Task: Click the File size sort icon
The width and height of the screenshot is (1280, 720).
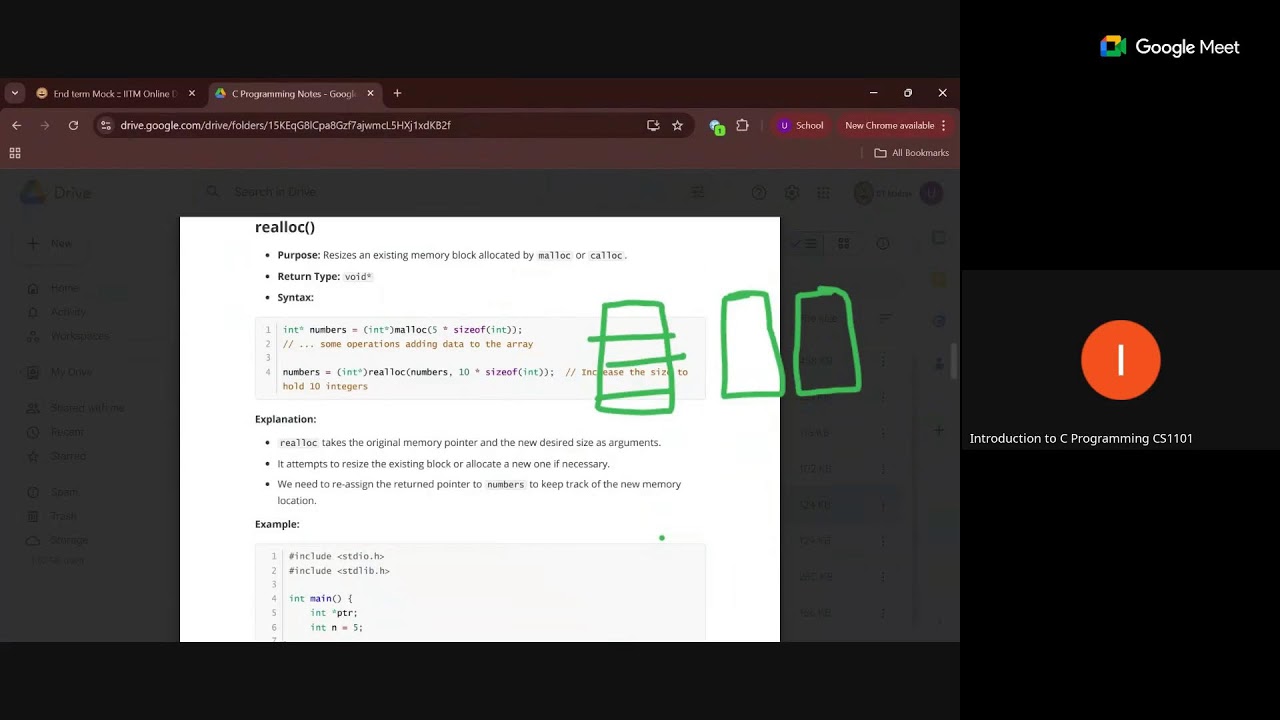Action: tap(885, 318)
